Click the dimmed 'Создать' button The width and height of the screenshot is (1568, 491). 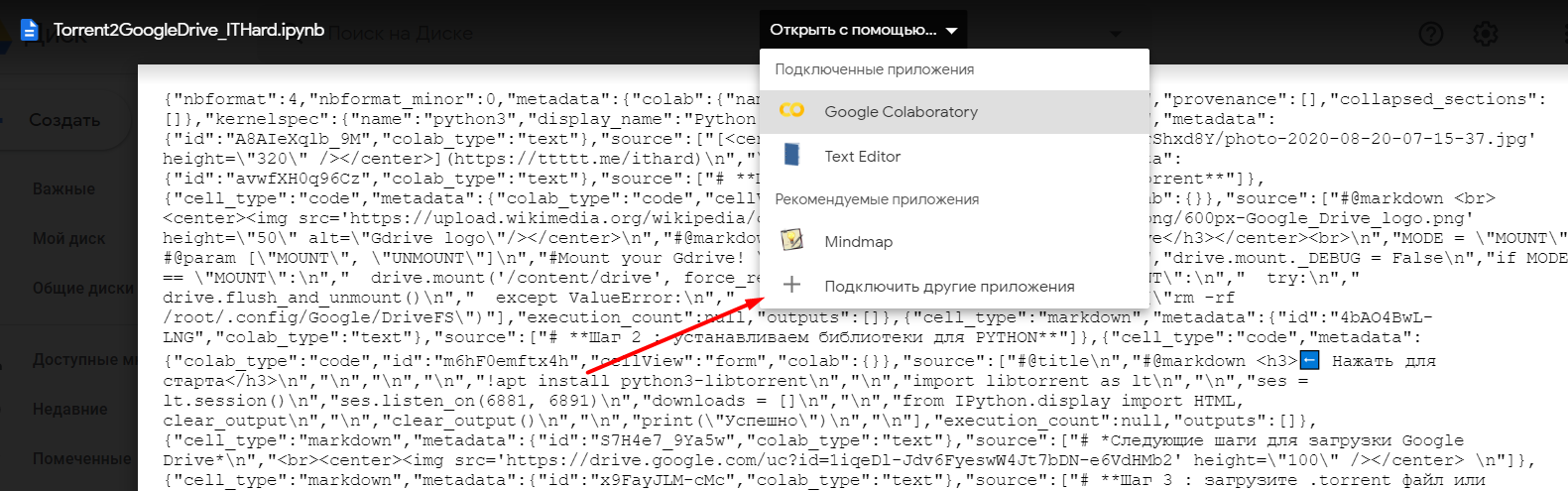point(64,120)
